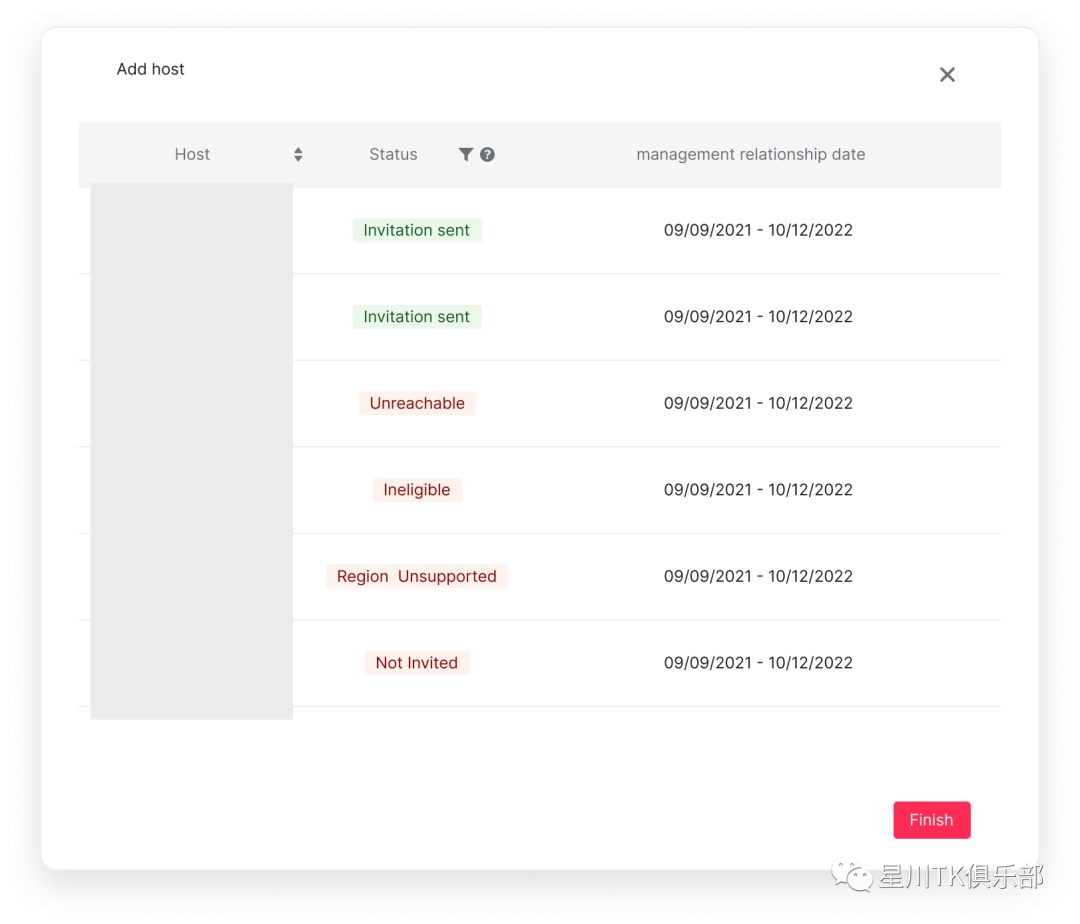The width and height of the screenshot is (1080, 924).
Task: Select the Status column header
Action: coord(393,154)
